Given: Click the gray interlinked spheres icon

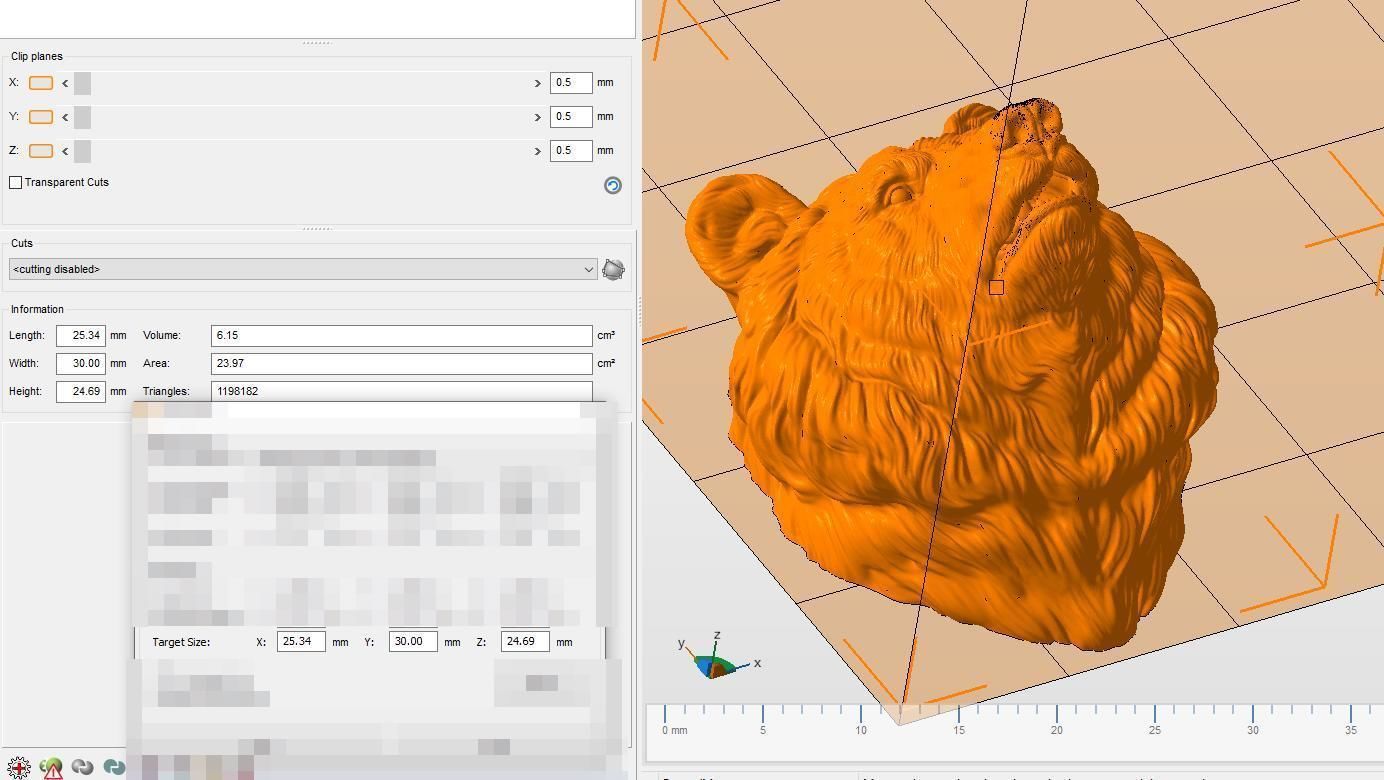Looking at the screenshot, I should [83, 767].
